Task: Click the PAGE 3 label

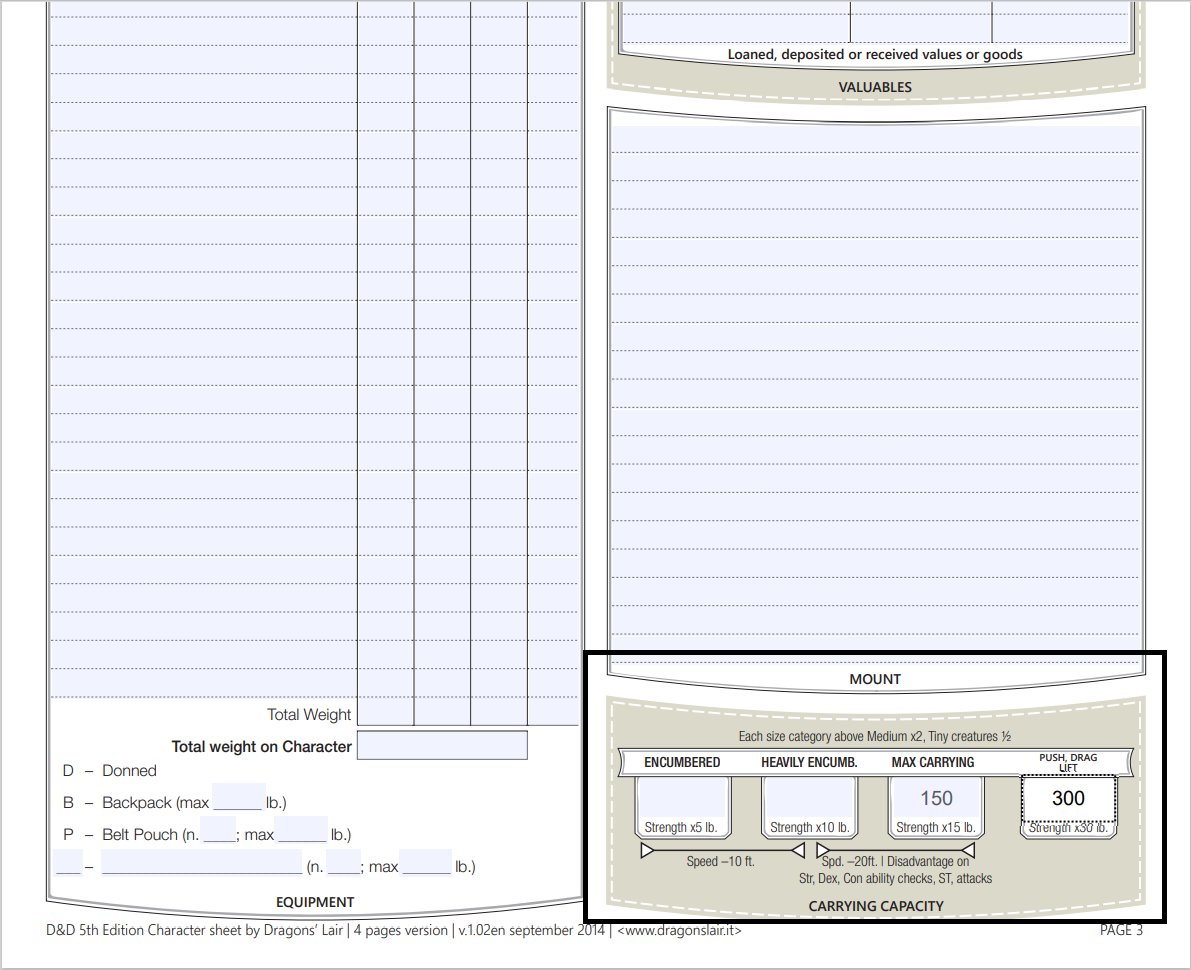Action: point(1120,929)
